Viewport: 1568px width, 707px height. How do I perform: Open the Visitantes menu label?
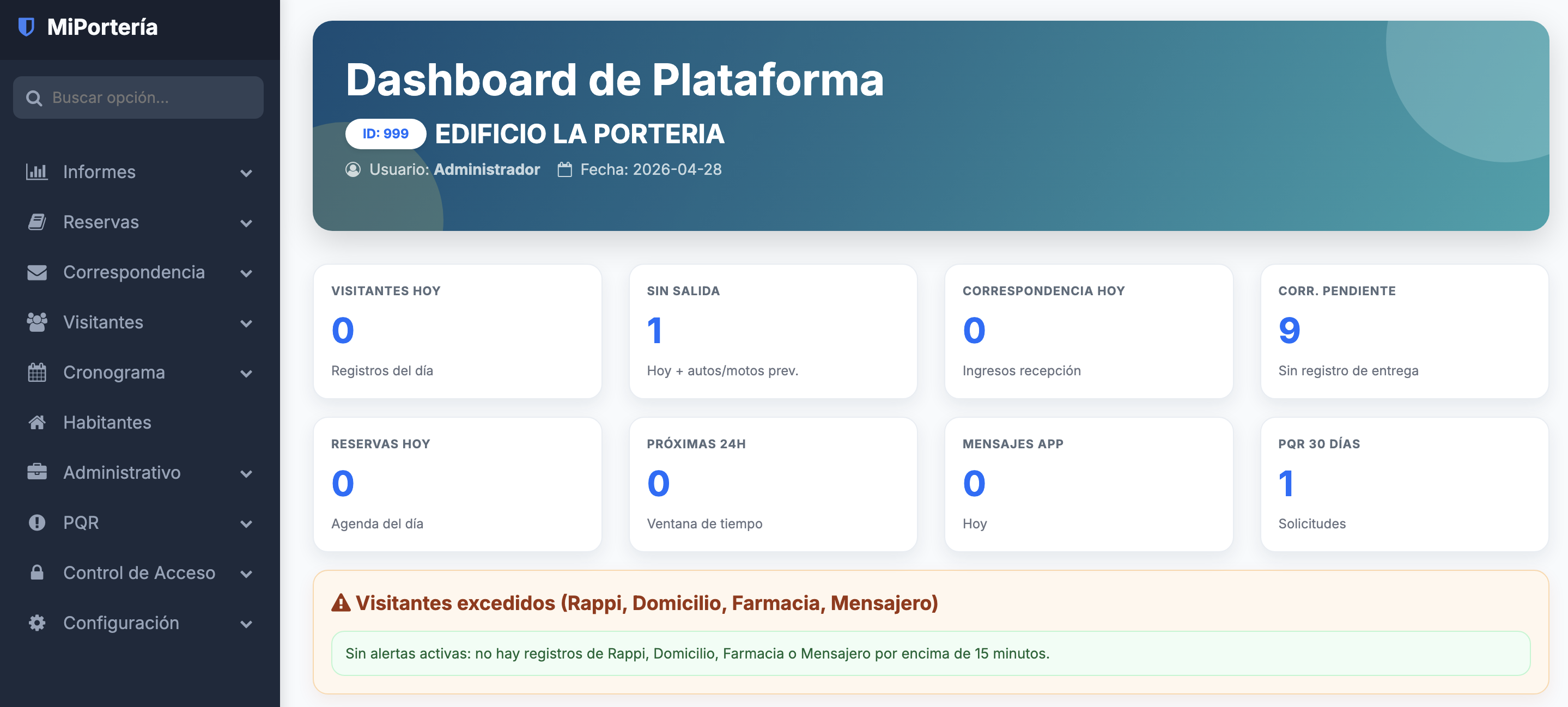point(104,322)
